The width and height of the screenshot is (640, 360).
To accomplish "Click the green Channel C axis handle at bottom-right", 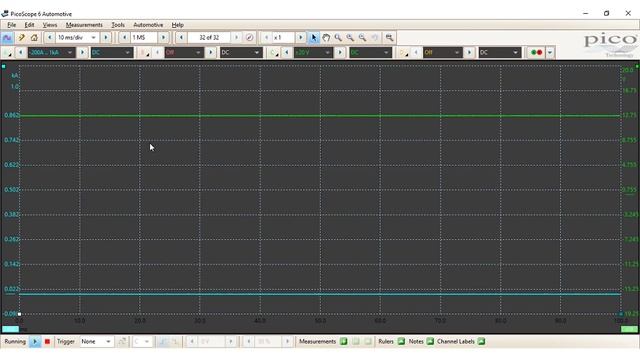I will [629, 329].
